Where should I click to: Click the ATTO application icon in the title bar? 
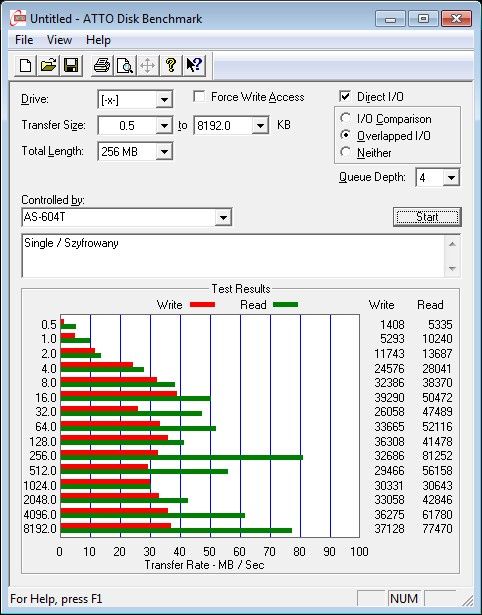click(x=18, y=18)
